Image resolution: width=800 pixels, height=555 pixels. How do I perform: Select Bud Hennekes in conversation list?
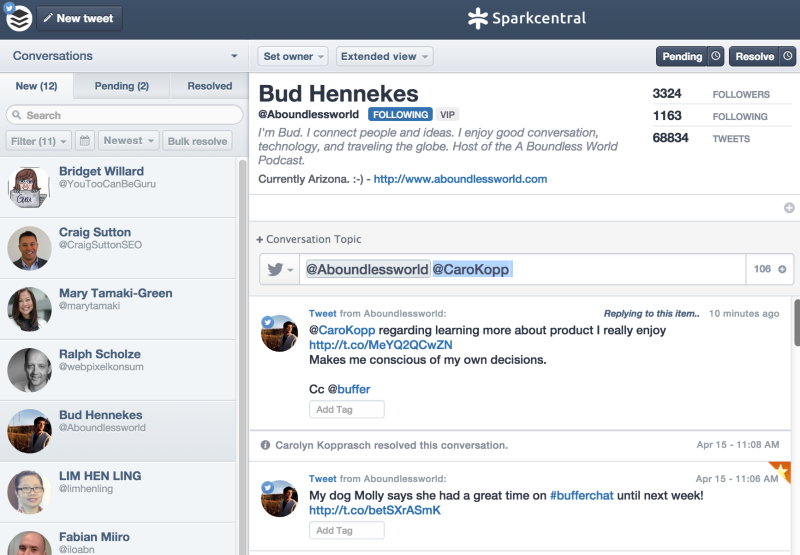point(118,431)
